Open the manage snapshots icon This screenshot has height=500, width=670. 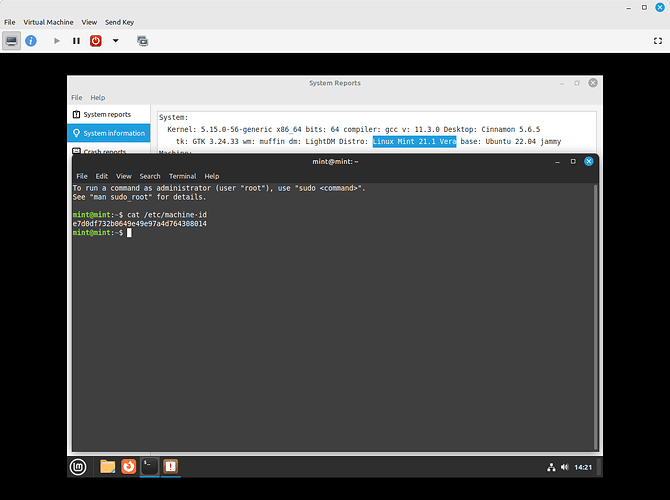point(142,41)
